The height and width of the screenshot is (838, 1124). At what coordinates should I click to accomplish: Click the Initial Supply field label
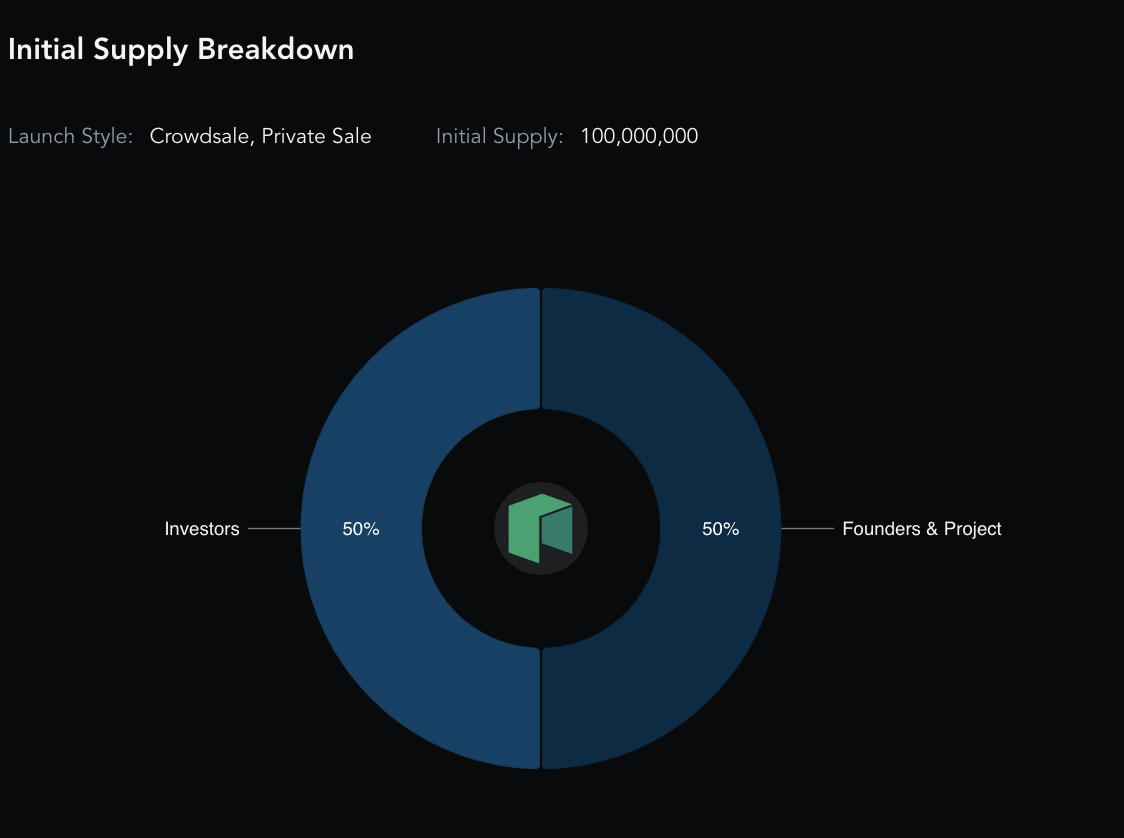tap(500, 136)
